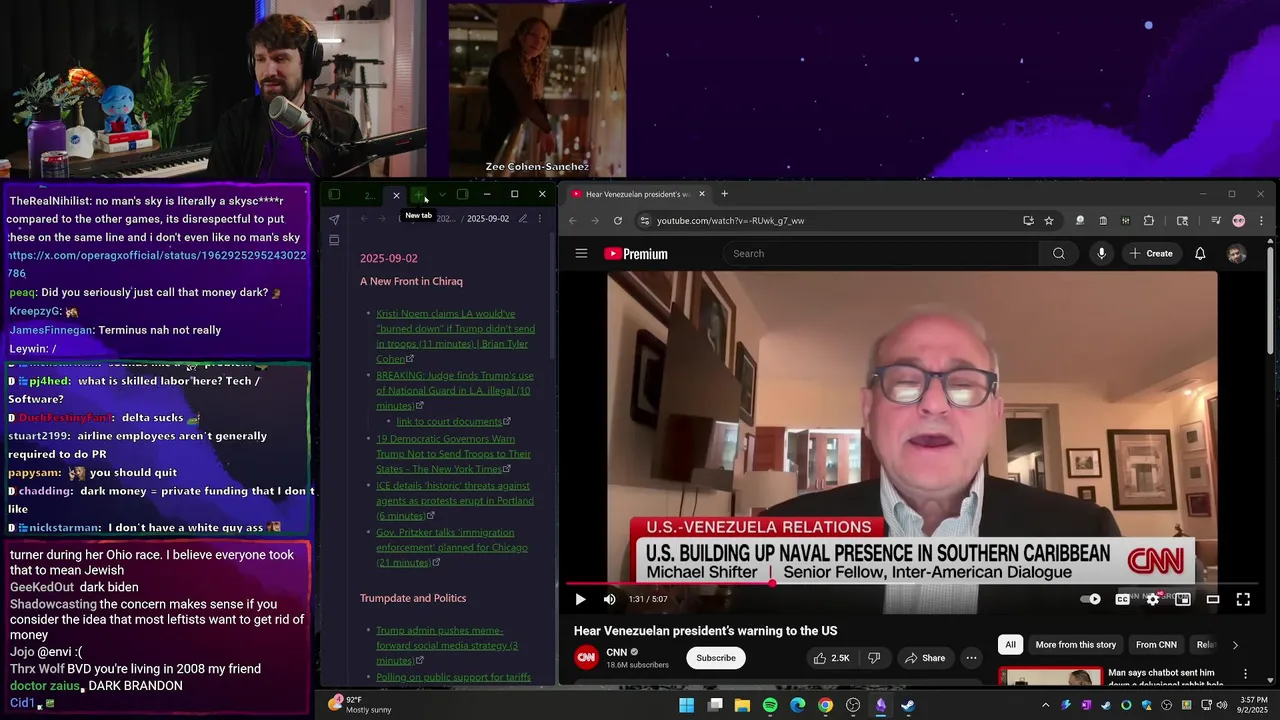Mute the video with the speaker icon
1280x720 pixels.
610,599
